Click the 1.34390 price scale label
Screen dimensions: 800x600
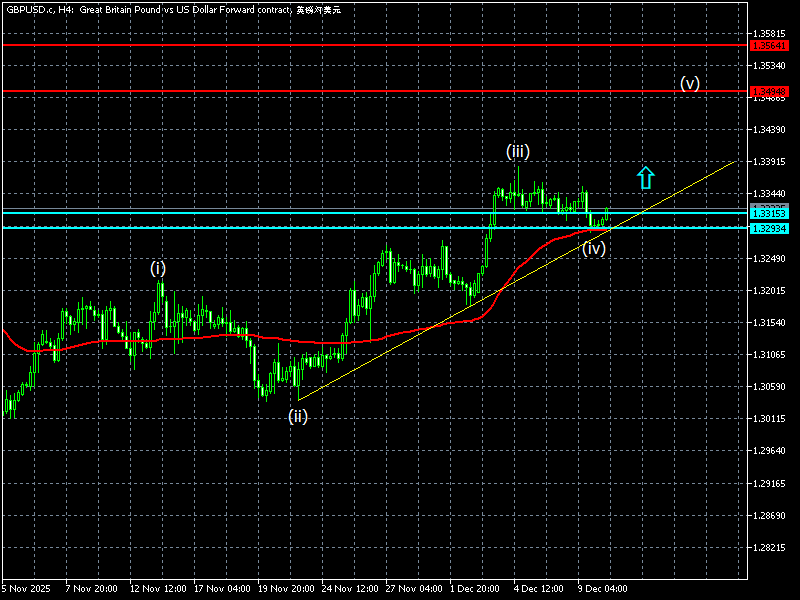point(769,130)
